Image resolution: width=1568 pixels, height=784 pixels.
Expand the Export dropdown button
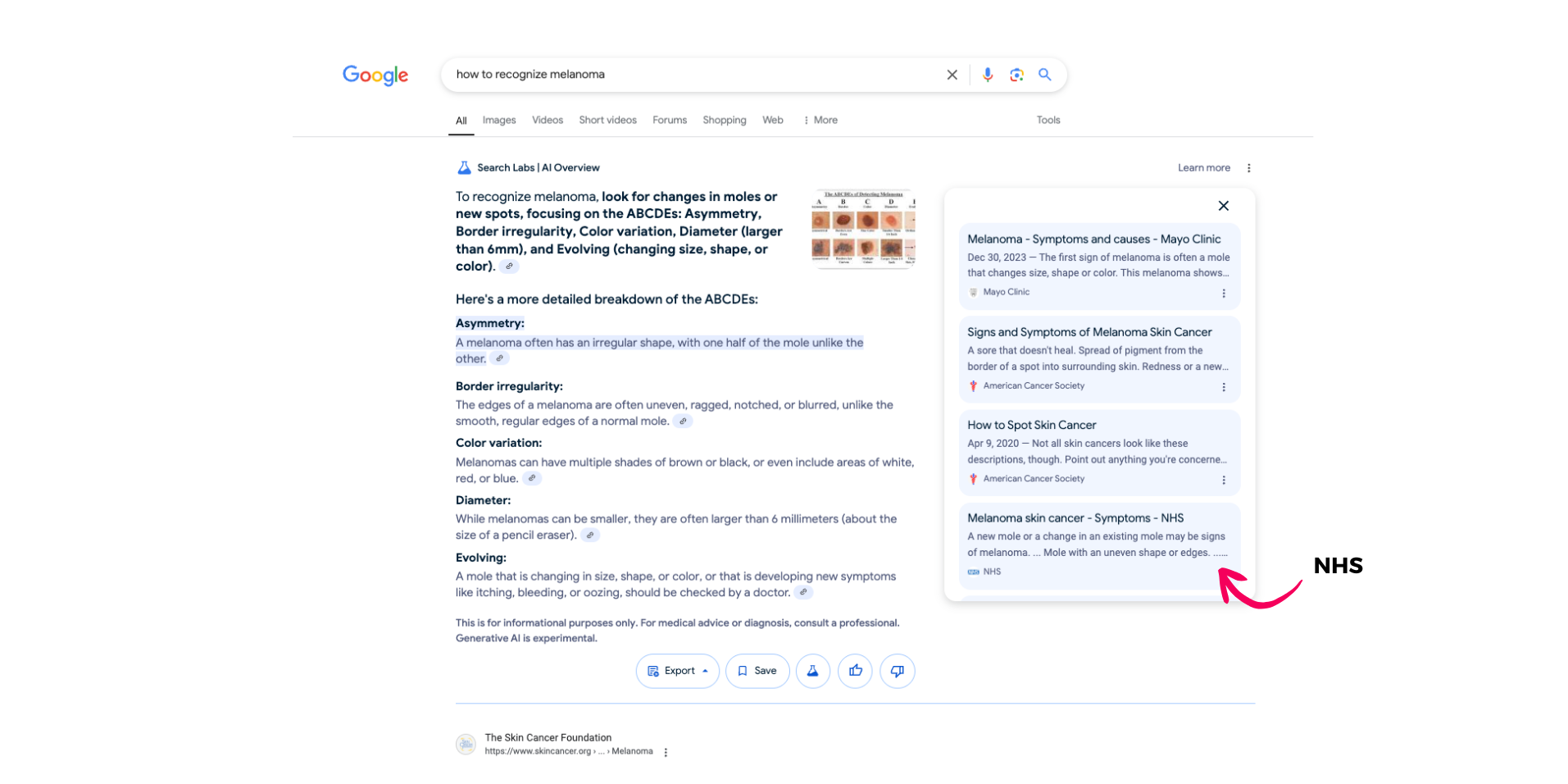pyautogui.click(x=677, y=671)
